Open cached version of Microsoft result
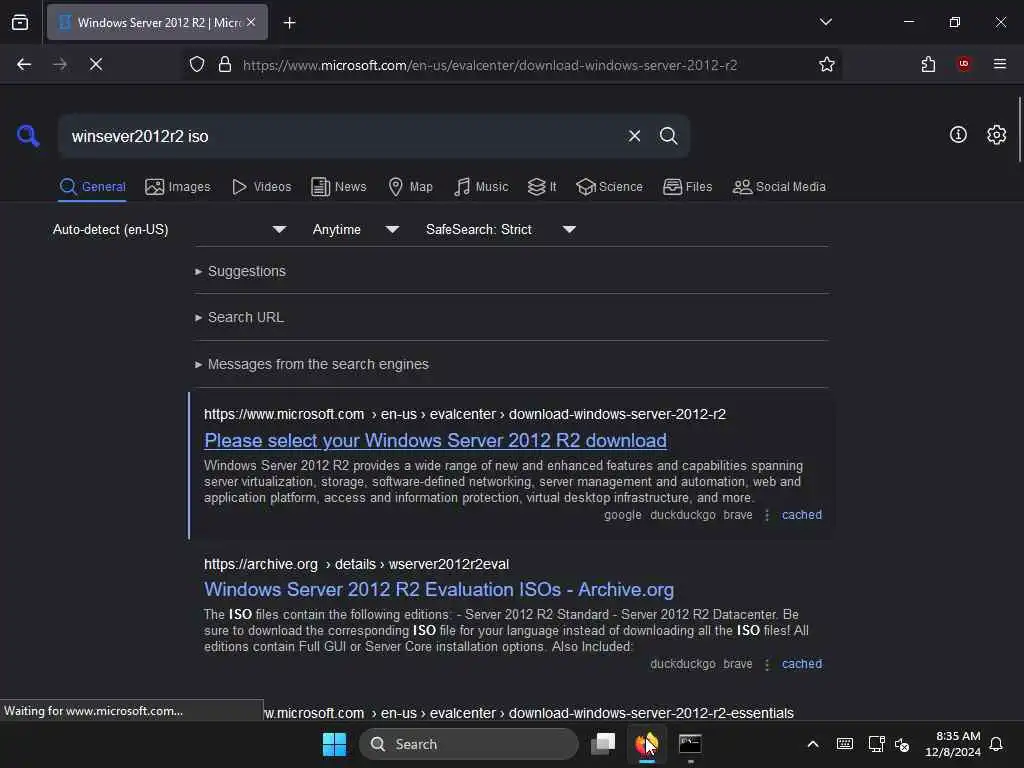This screenshot has height=768, width=1024. point(801,515)
